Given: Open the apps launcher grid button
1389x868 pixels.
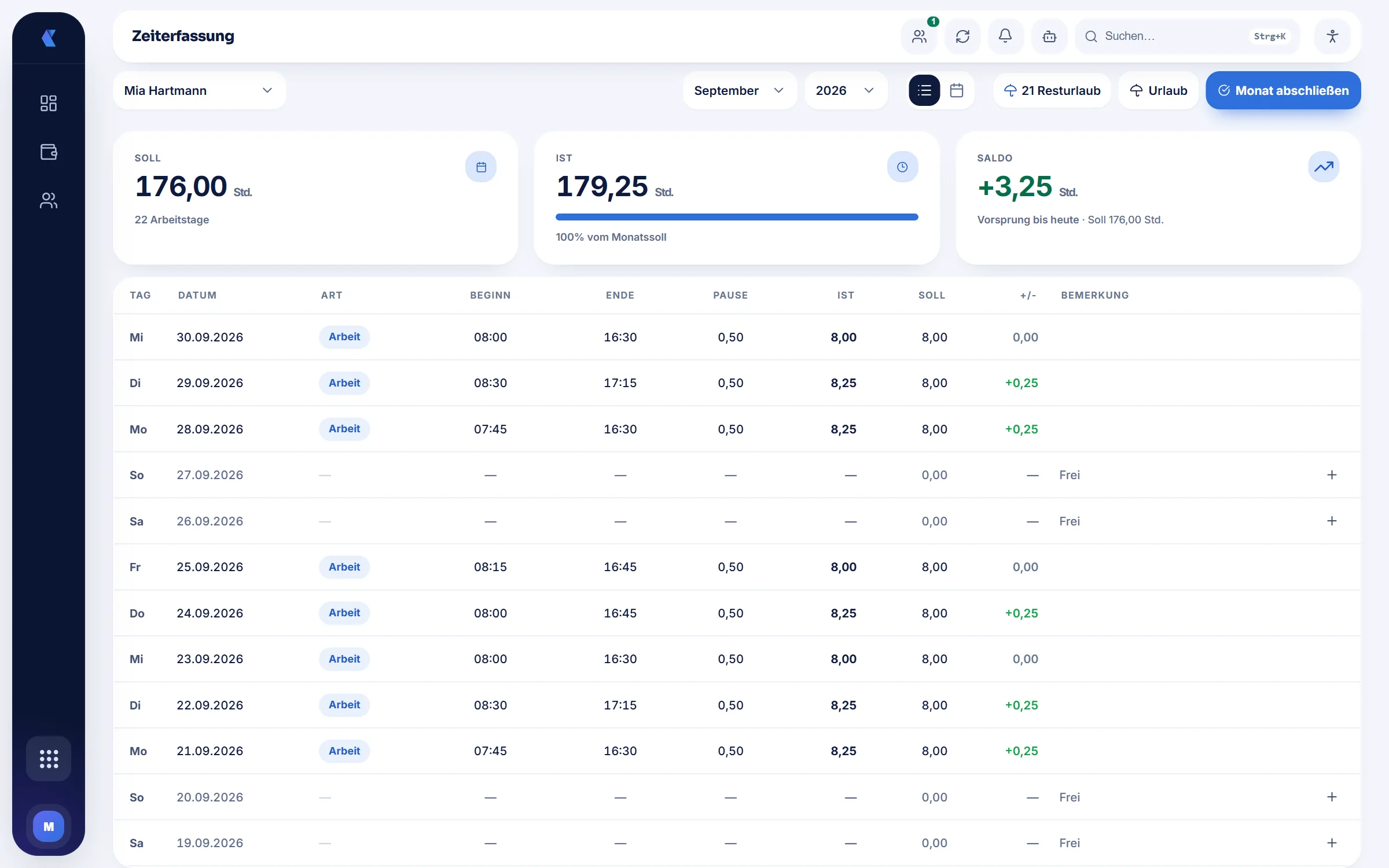Looking at the screenshot, I should tap(49, 759).
